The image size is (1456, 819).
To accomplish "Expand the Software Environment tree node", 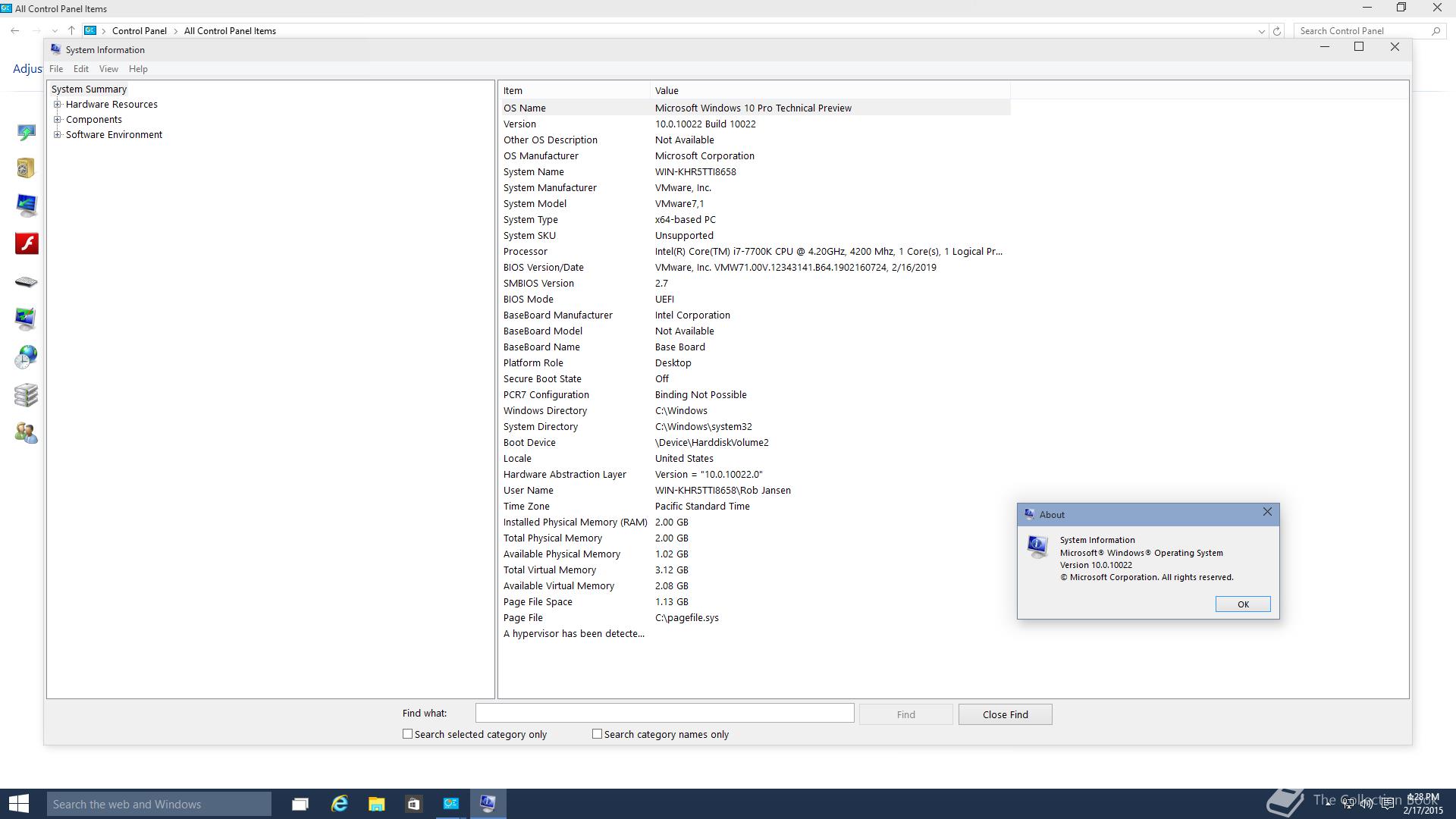I will 58,135.
